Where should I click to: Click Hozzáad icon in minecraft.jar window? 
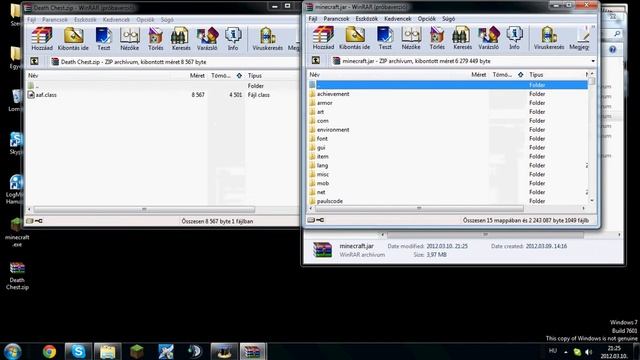click(x=323, y=38)
